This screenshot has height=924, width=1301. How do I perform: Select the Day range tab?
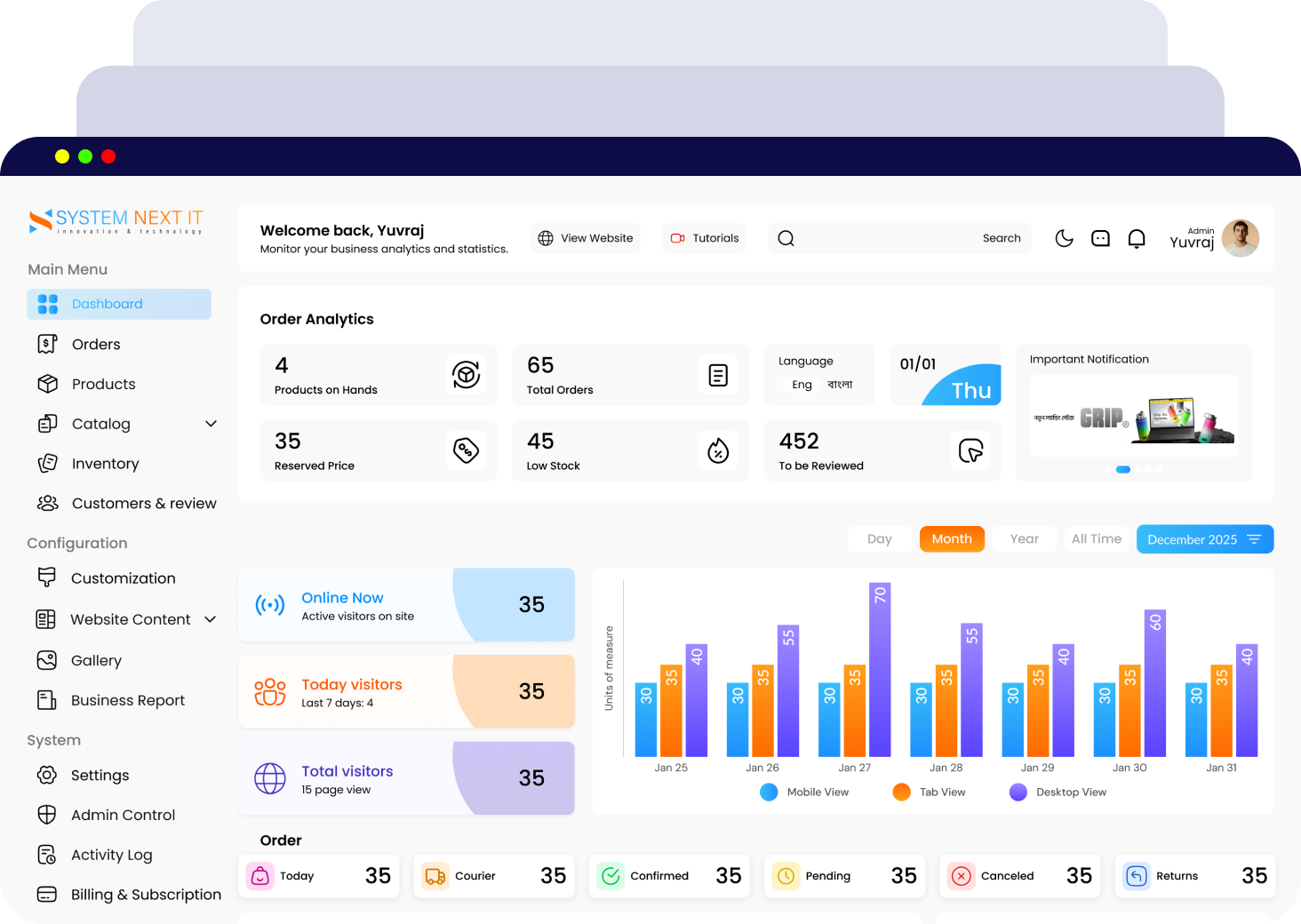(879, 539)
